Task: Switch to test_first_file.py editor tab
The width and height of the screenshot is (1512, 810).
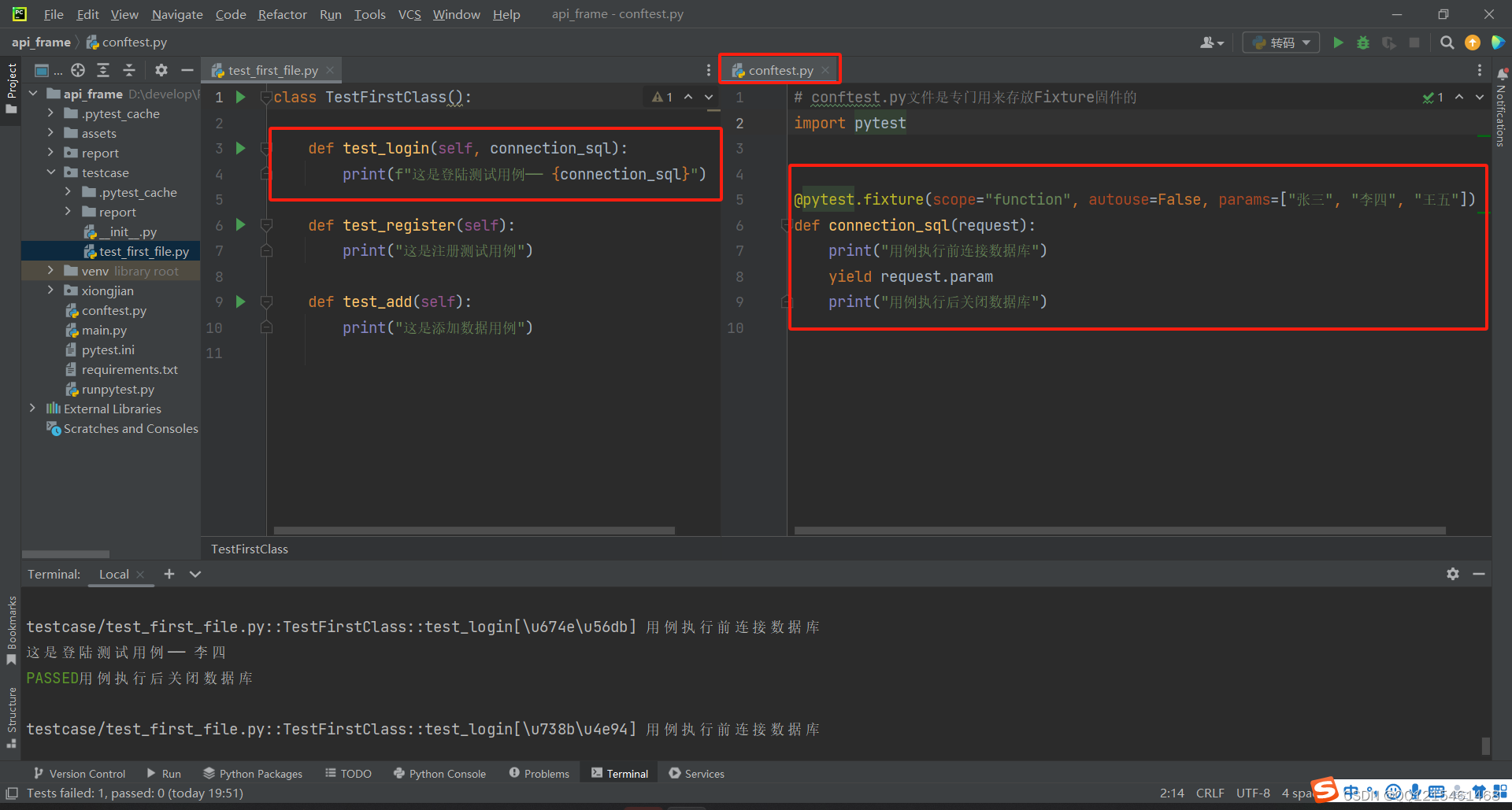Action: (x=272, y=70)
